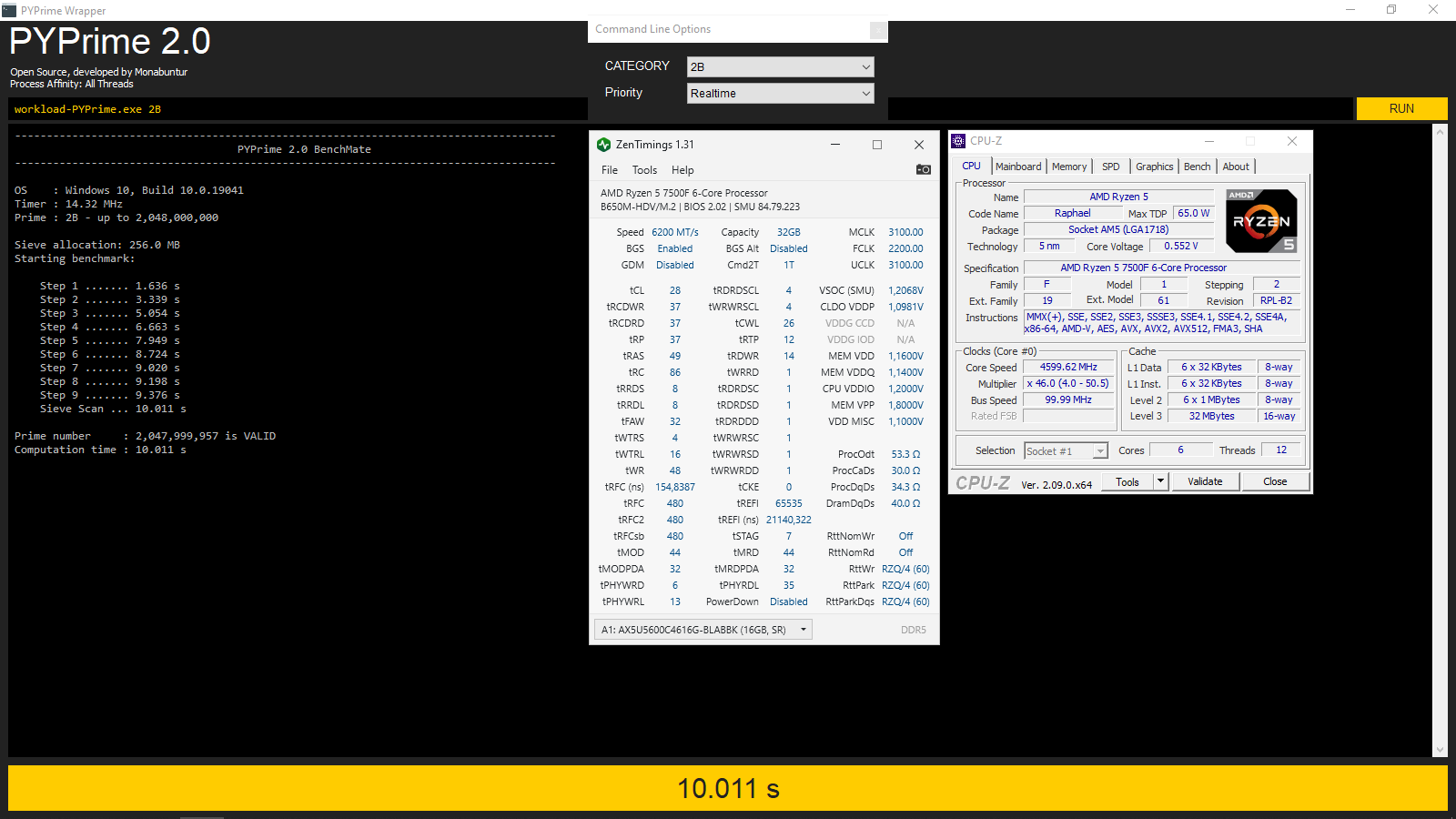
Task: Click the PYPrime output vertical scrollbar
Action: [x=1440, y=440]
